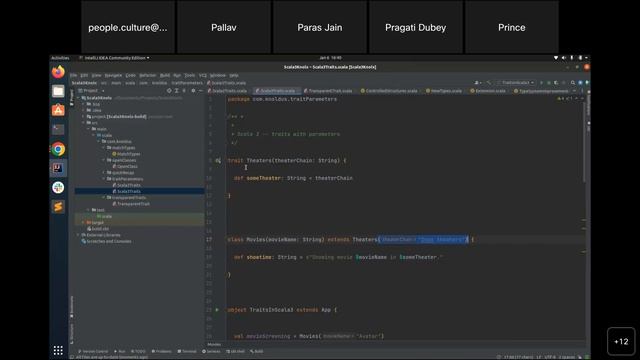Select Scratches and Consoles in tree

(106, 241)
